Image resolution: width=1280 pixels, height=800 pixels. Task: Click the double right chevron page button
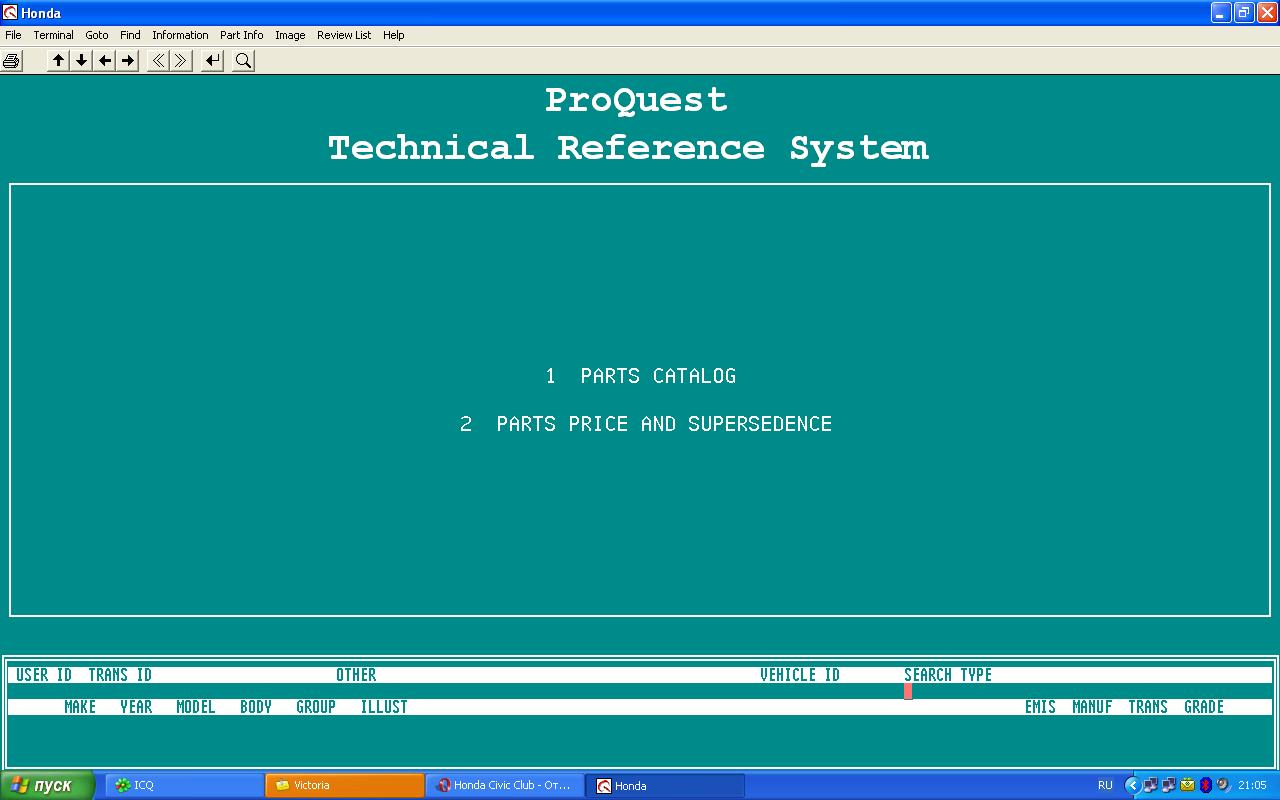point(181,61)
